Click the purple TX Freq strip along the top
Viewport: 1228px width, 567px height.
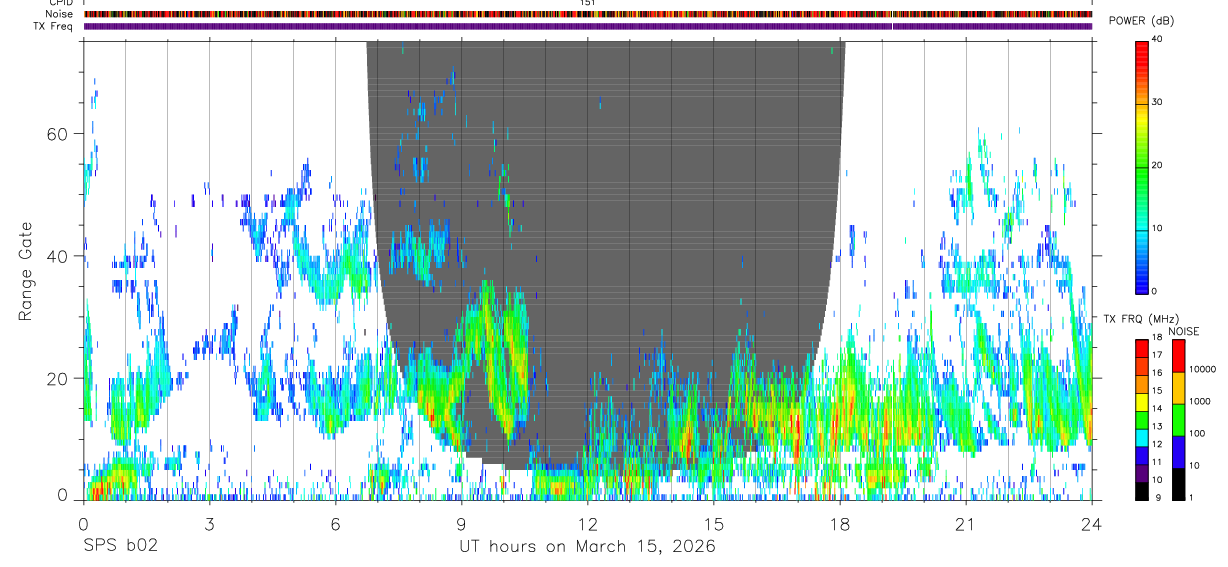tap(588, 26)
